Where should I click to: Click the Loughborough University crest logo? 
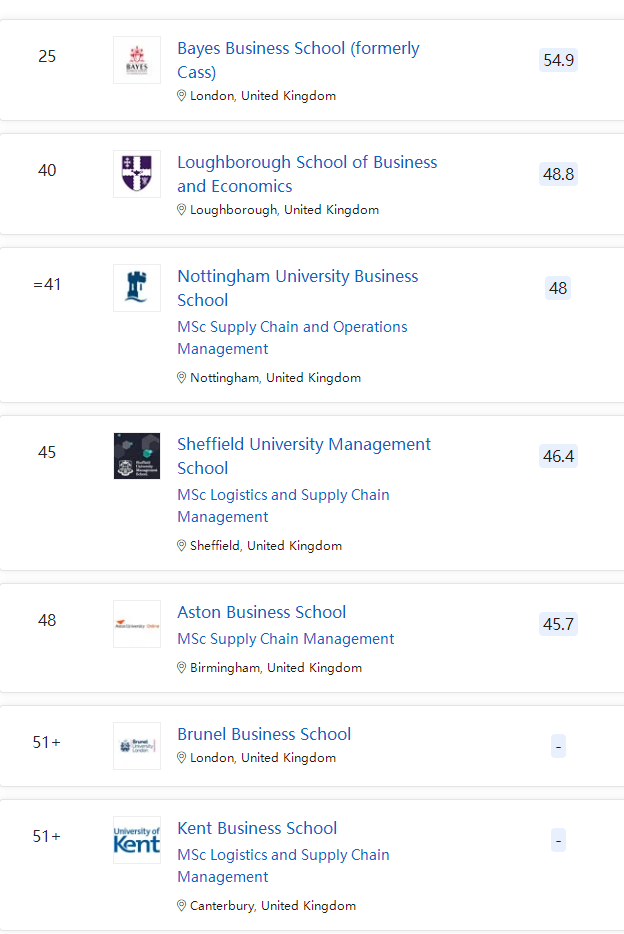137,174
